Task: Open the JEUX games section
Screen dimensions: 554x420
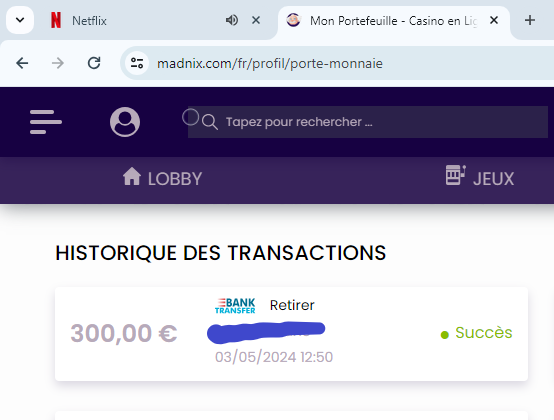Action: point(480,177)
